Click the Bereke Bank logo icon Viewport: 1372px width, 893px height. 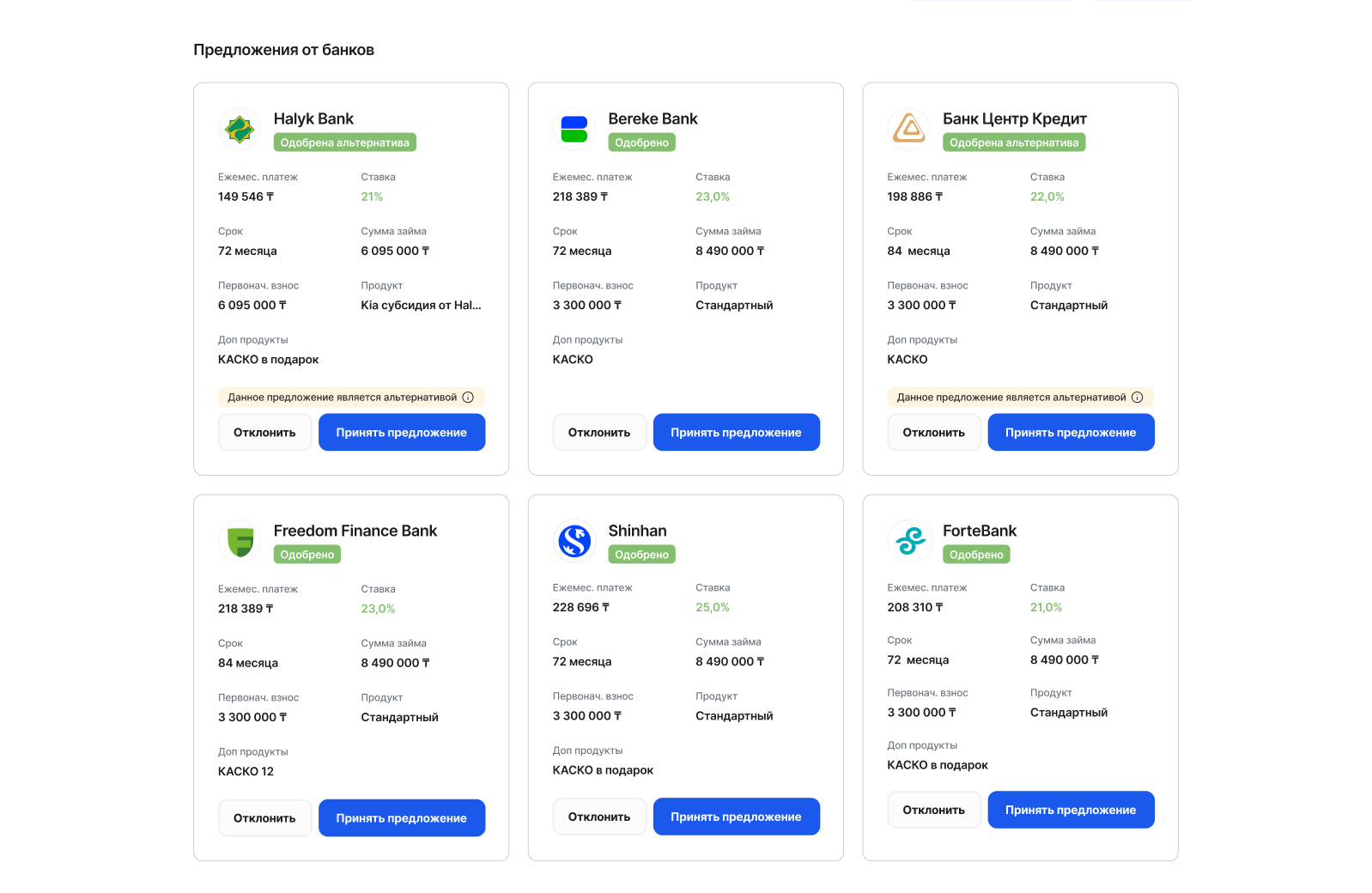pos(574,130)
